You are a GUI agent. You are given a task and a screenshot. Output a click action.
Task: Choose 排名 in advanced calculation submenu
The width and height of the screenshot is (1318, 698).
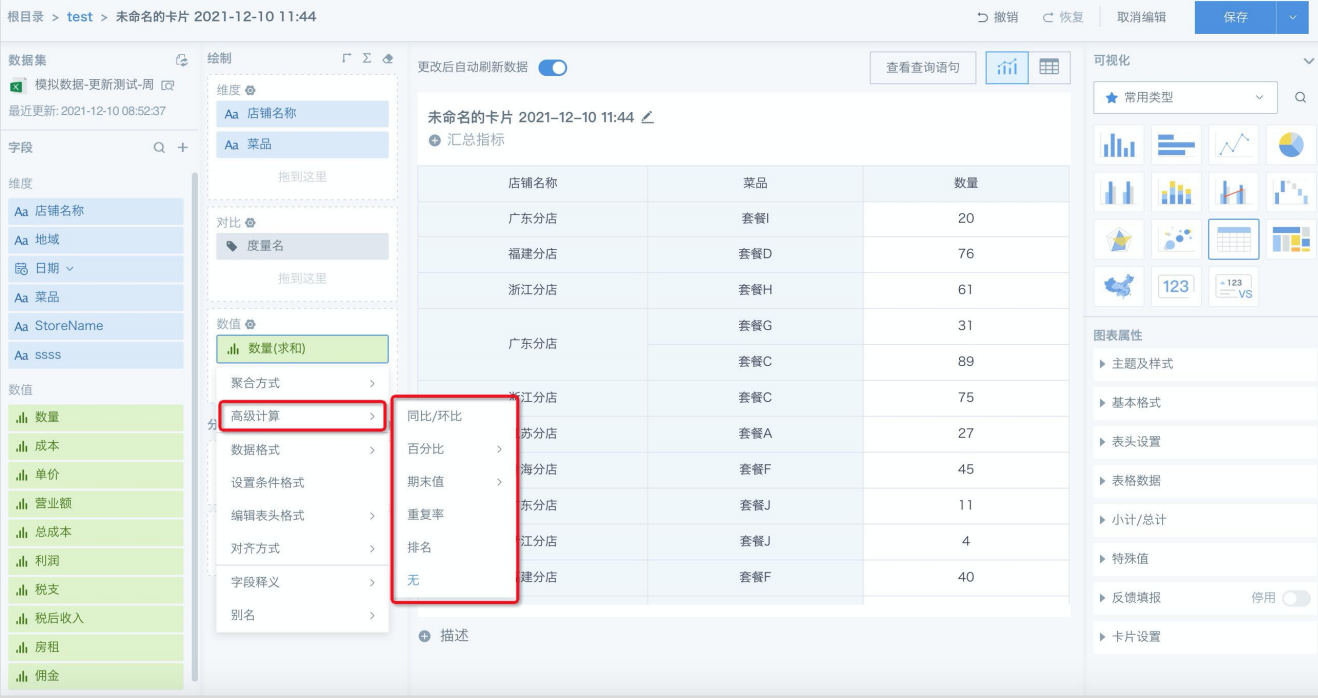[x=419, y=547]
